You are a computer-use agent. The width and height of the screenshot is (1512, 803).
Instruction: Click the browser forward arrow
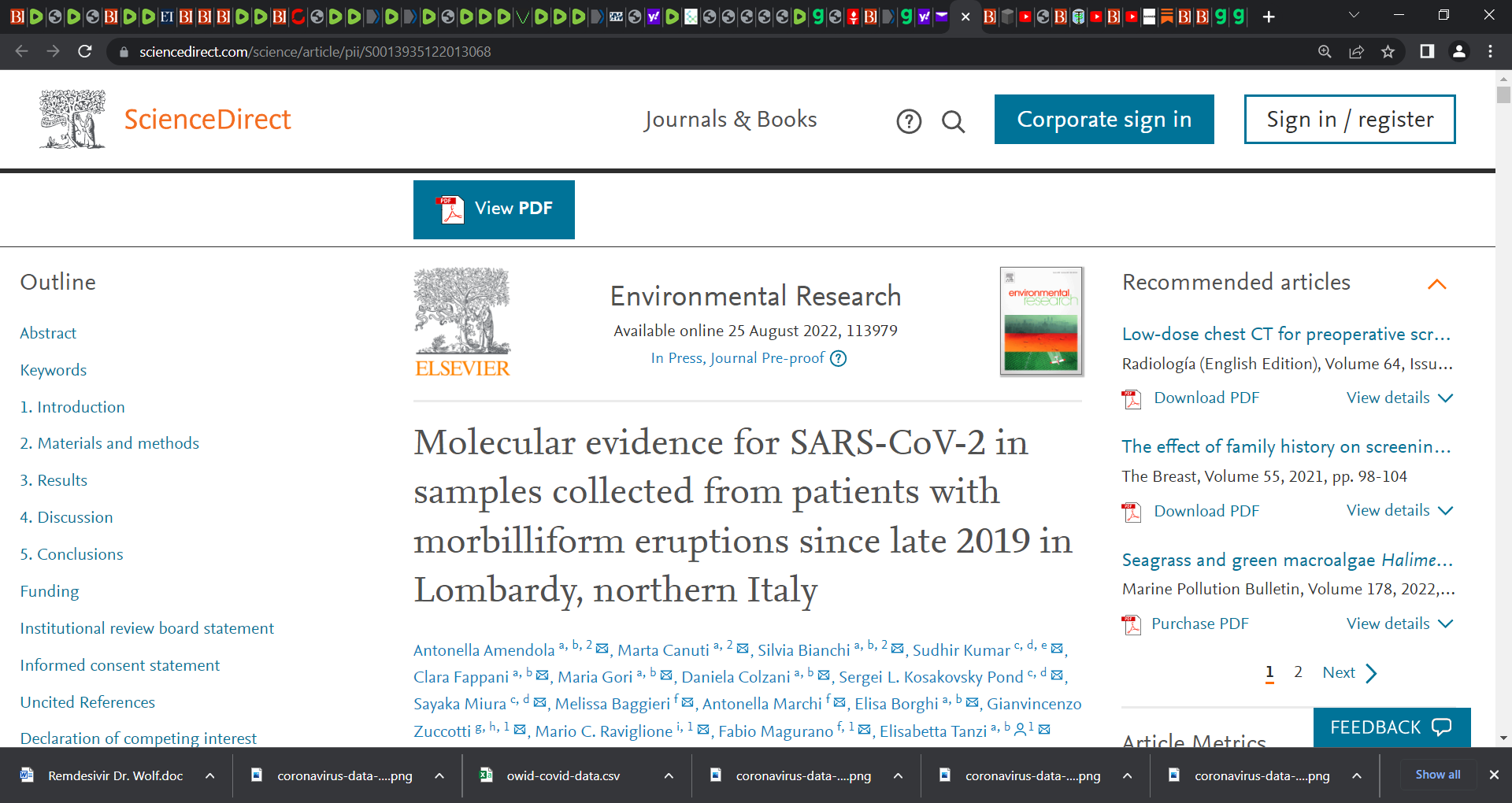point(53,51)
